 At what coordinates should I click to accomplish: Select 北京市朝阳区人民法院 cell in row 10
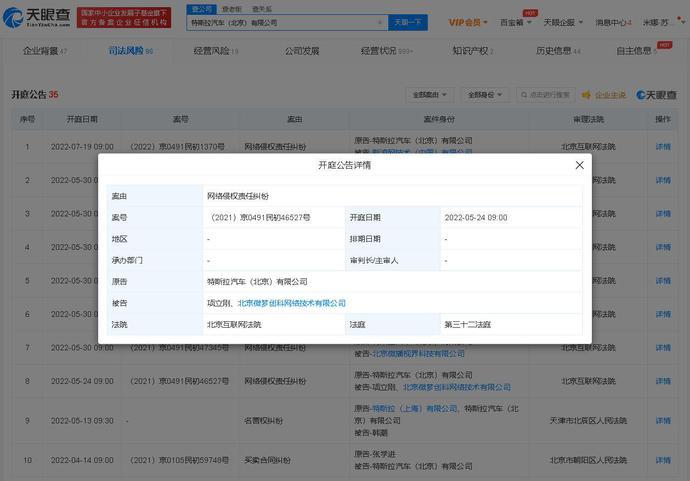[588, 460]
